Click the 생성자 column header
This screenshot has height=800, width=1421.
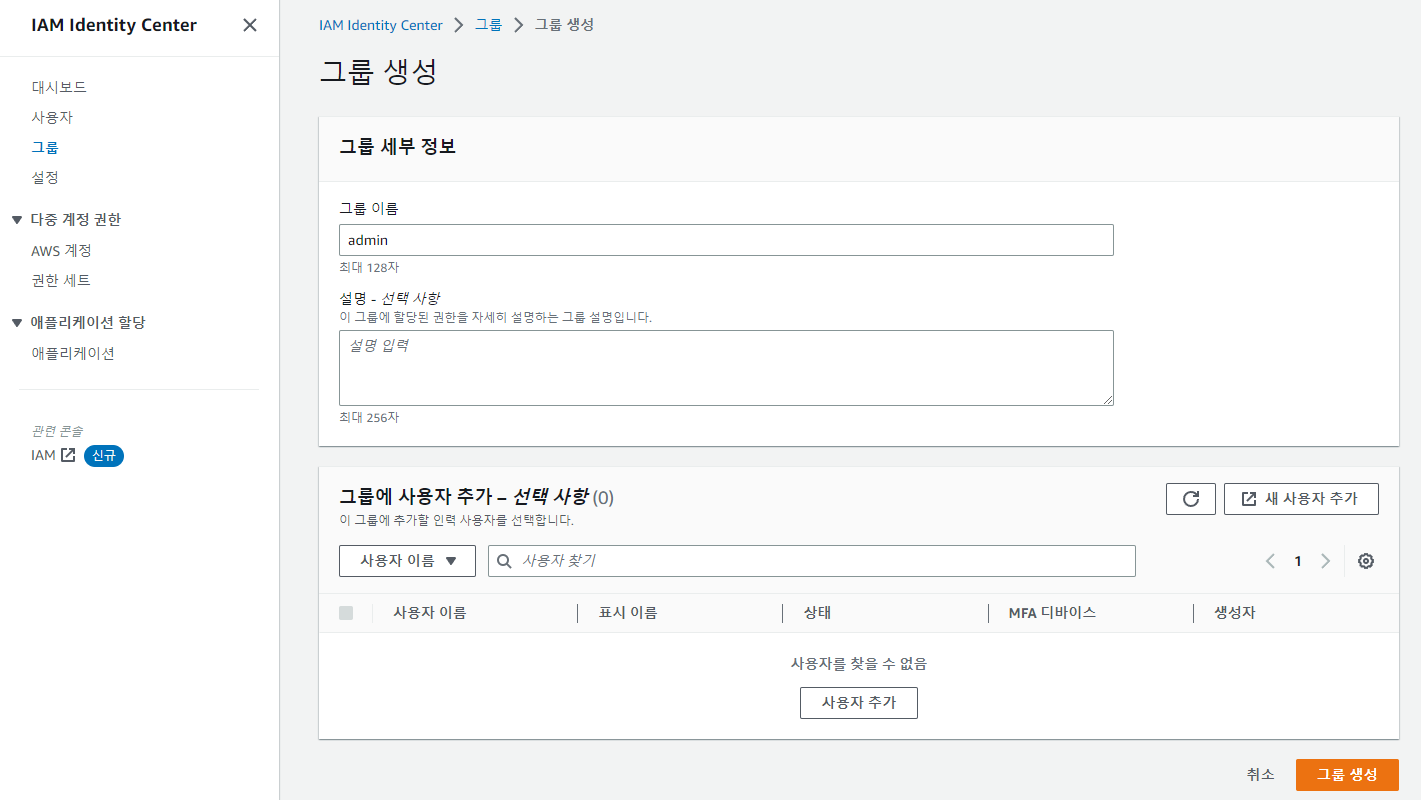(1234, 613)
